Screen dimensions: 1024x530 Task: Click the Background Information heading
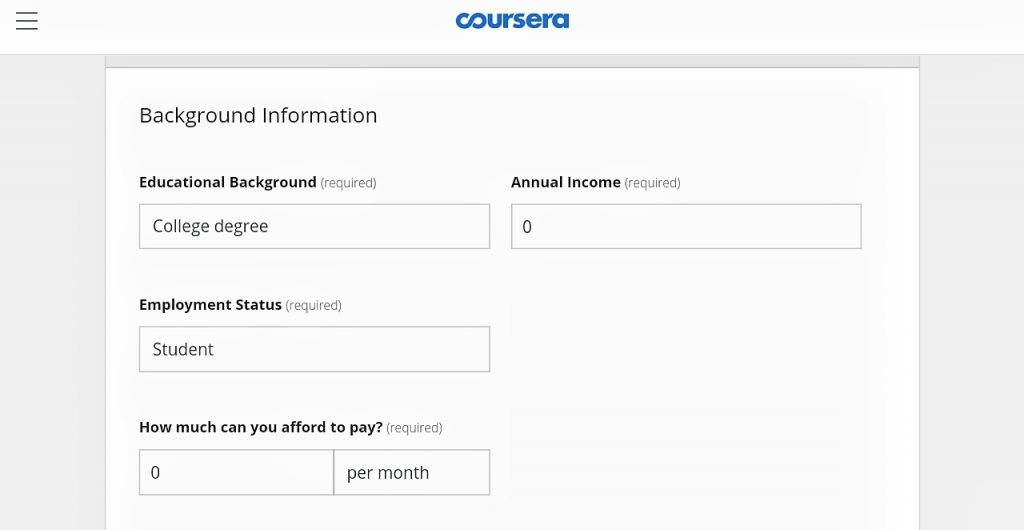tap(258, 116)
